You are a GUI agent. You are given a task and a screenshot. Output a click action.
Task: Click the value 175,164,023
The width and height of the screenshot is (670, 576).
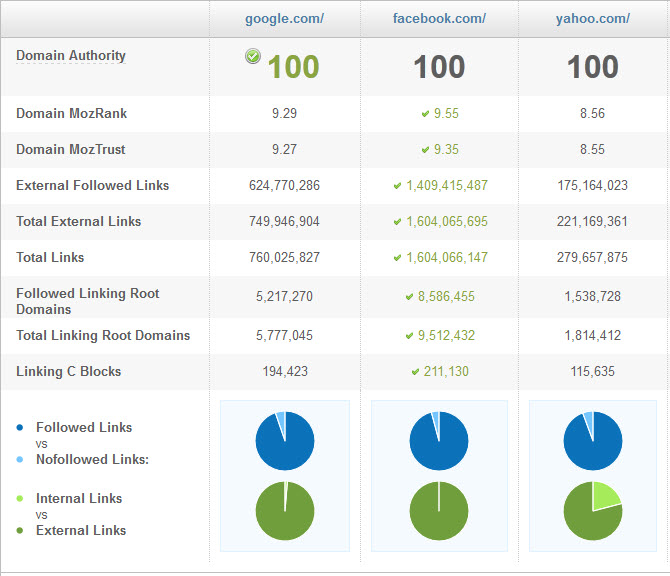tap(593, 185)
